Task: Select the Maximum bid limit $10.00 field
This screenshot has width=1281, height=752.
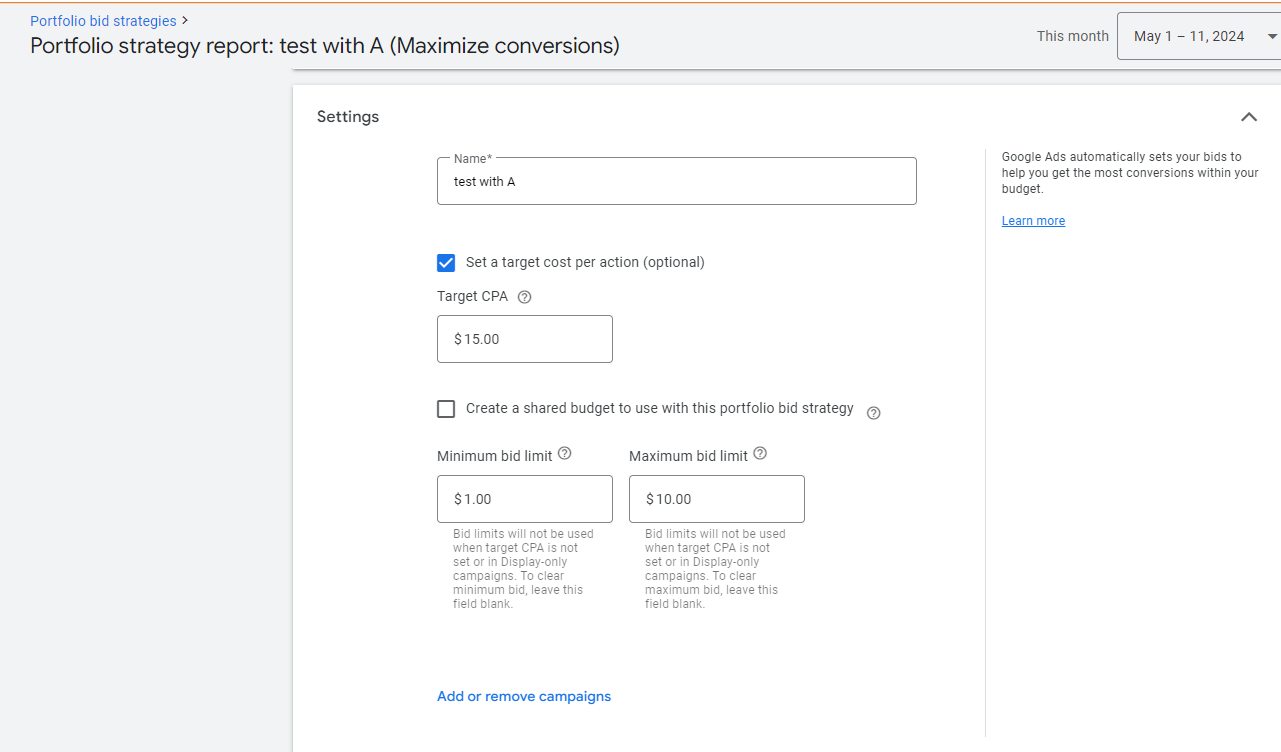Action: click(x=716, y=499)
